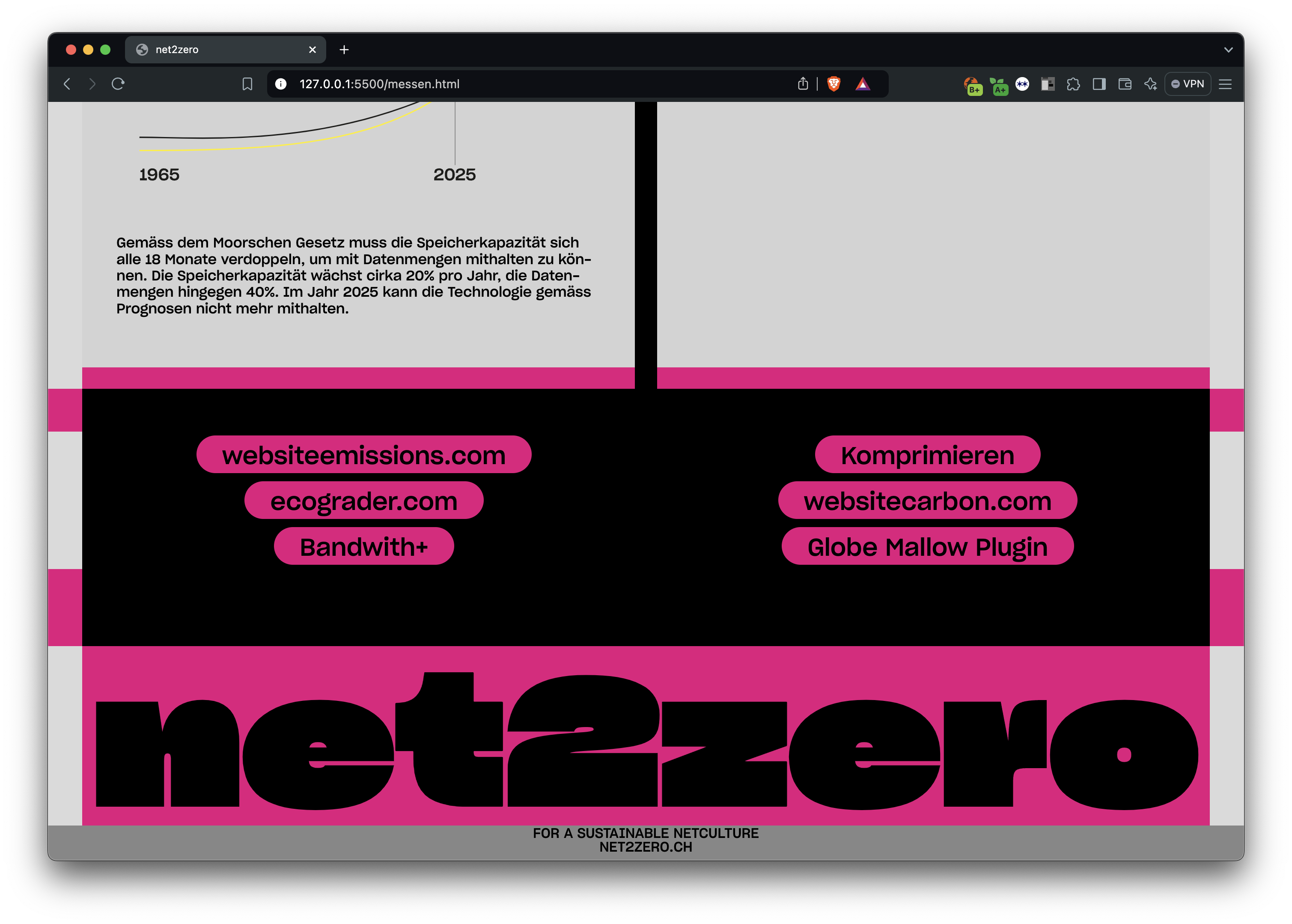Minimize the browser window
This screenshot has width=1292, height=924.
pyautogui.click(x=88, y=50)
